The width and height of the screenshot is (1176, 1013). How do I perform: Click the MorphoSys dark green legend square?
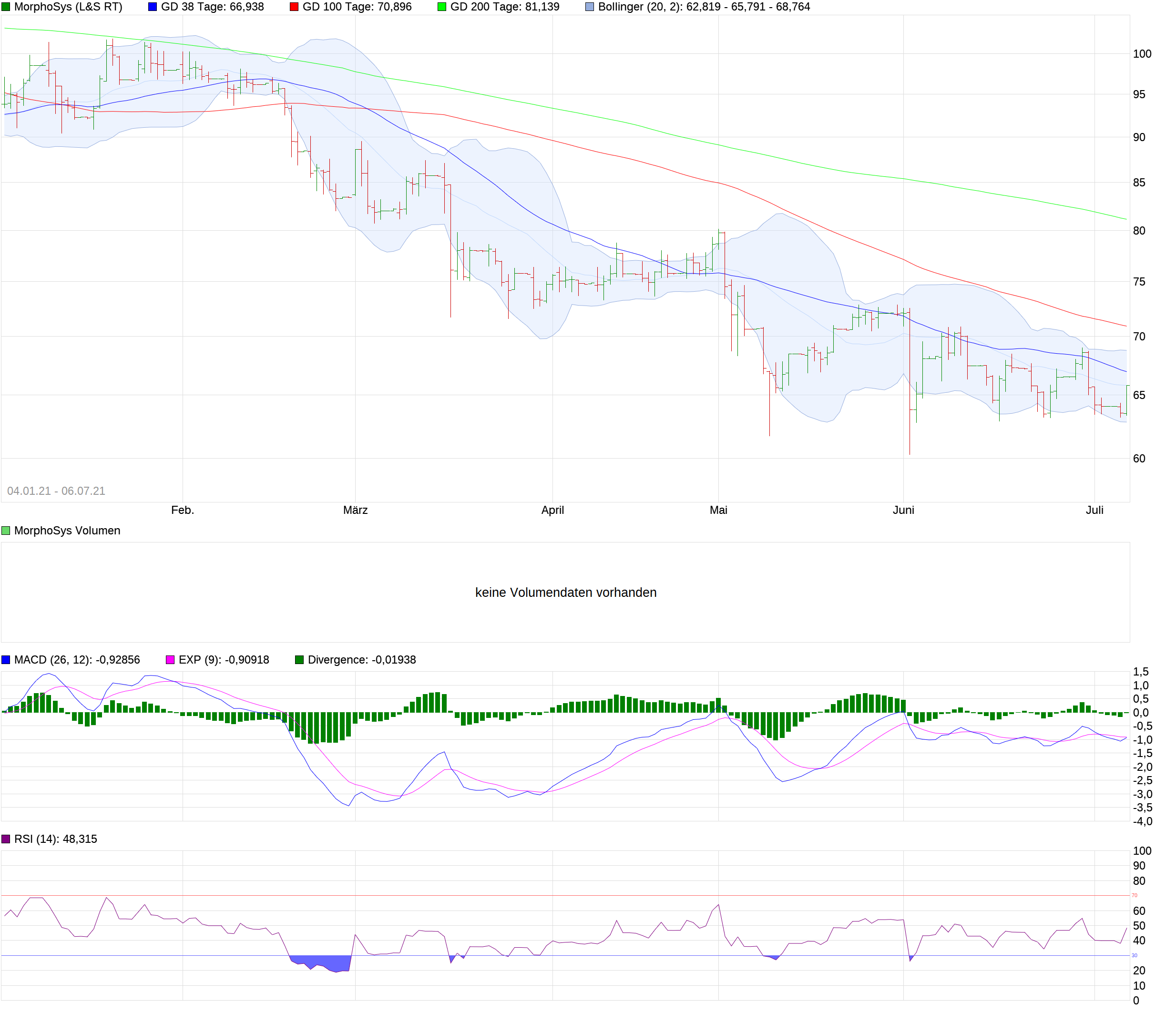coord(6,7)
